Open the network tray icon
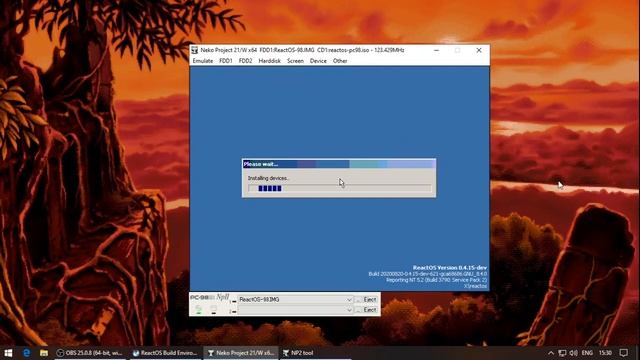This screenshot has height=360, width=640. click(562, 353)
